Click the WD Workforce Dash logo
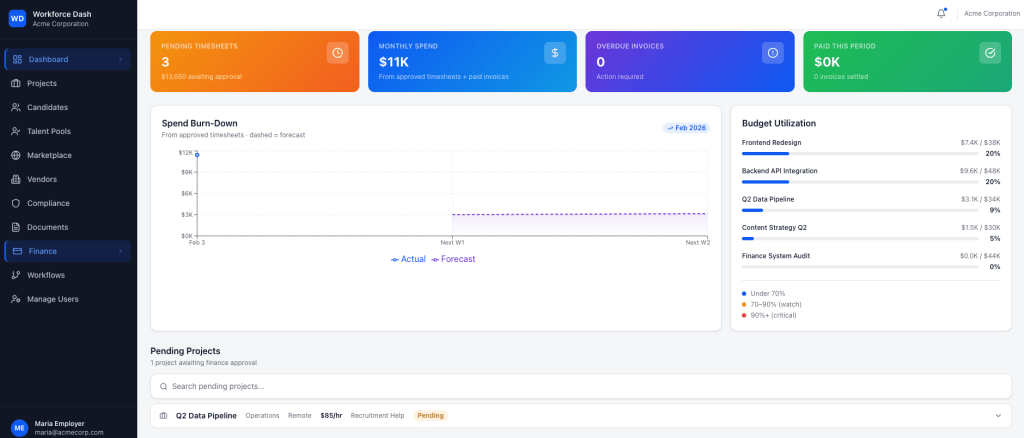 click(17, 18)
